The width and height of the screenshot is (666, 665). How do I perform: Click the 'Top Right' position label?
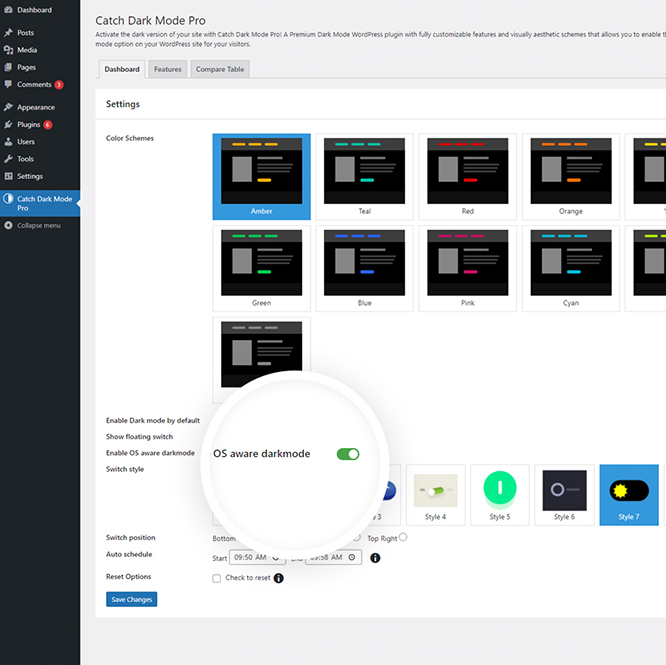[382, 538]
